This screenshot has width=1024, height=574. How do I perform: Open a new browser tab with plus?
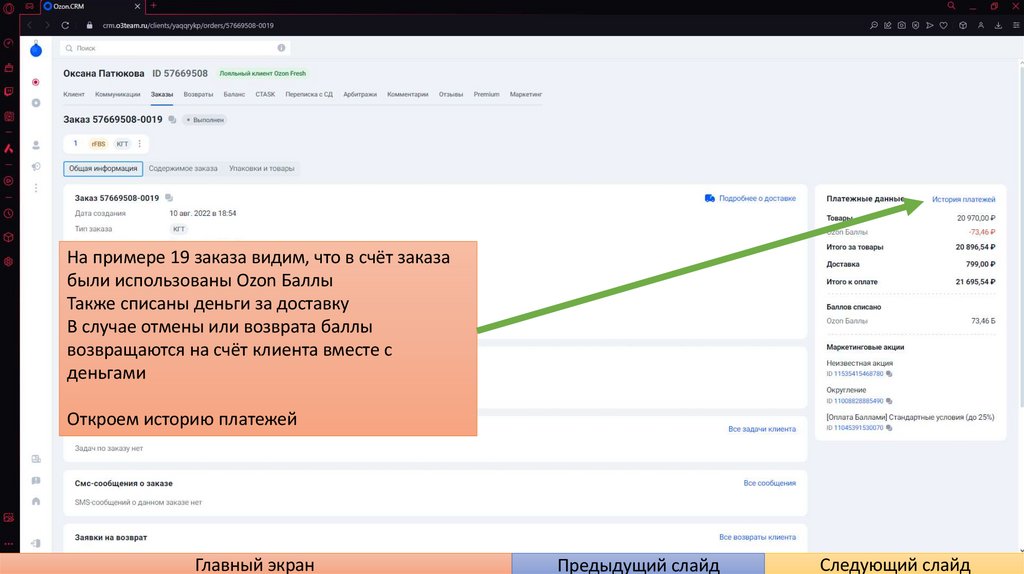point(153,6)
